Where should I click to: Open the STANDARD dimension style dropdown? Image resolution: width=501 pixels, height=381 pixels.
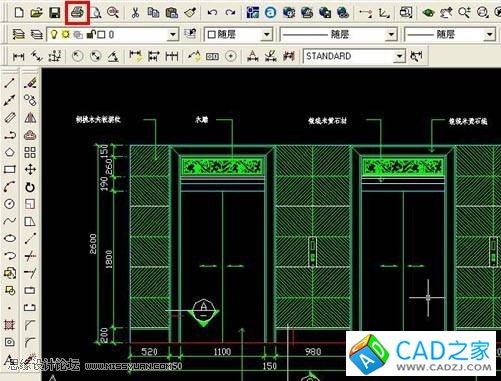click(399, 56)
